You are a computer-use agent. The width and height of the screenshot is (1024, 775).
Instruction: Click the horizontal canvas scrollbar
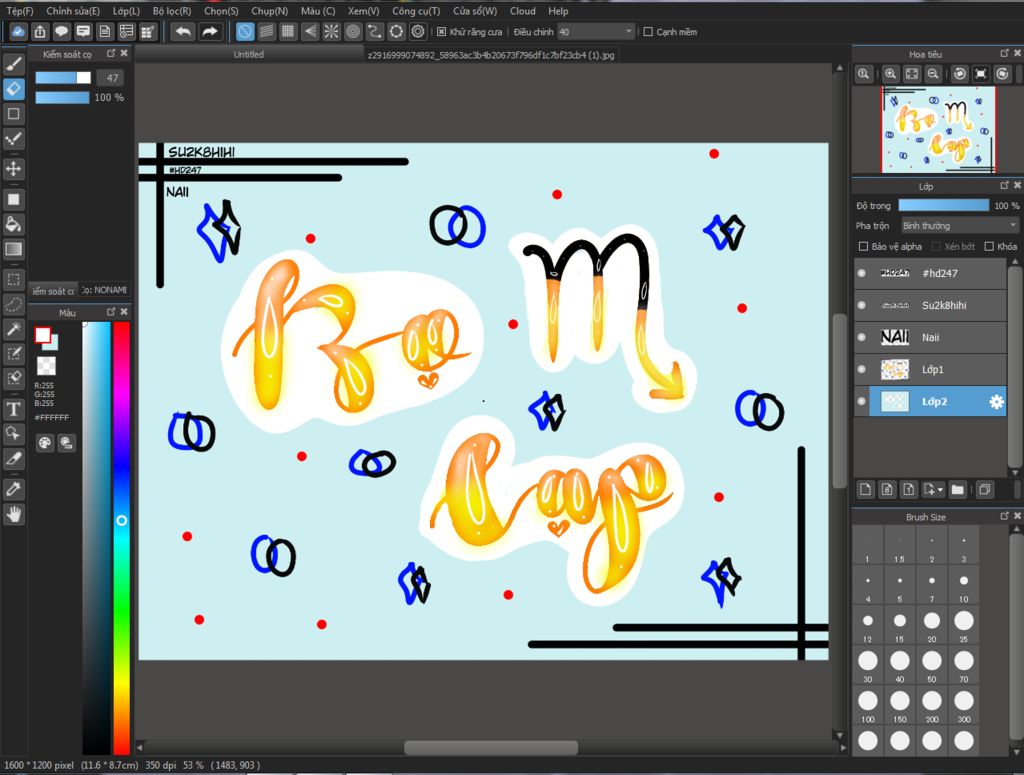pos(490,747)
